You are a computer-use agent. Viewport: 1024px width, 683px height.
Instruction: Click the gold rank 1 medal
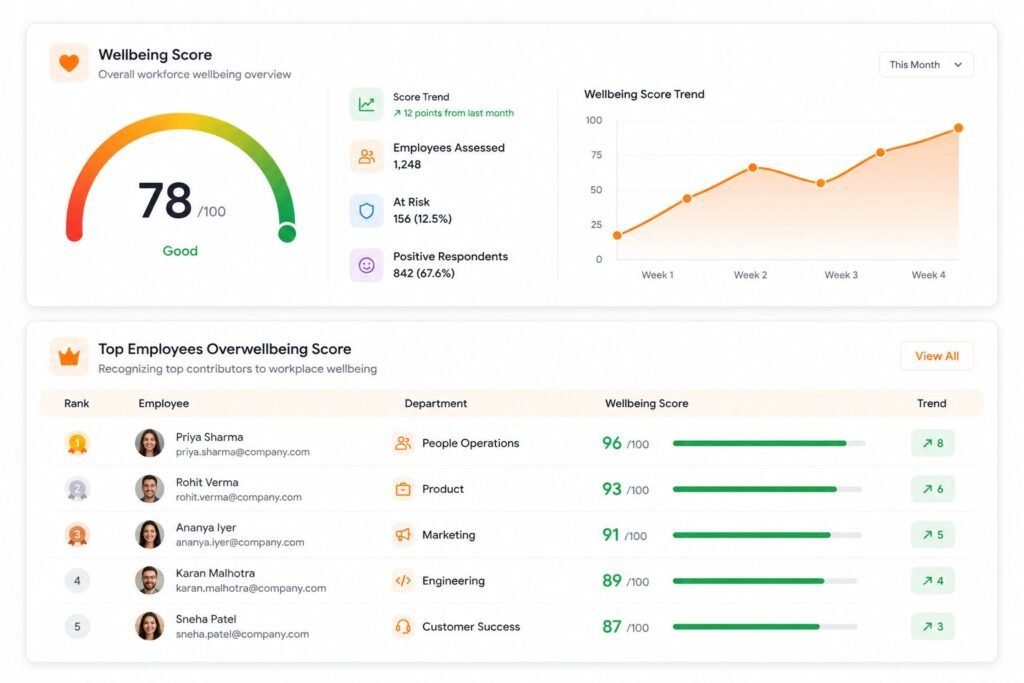point(77,443)
